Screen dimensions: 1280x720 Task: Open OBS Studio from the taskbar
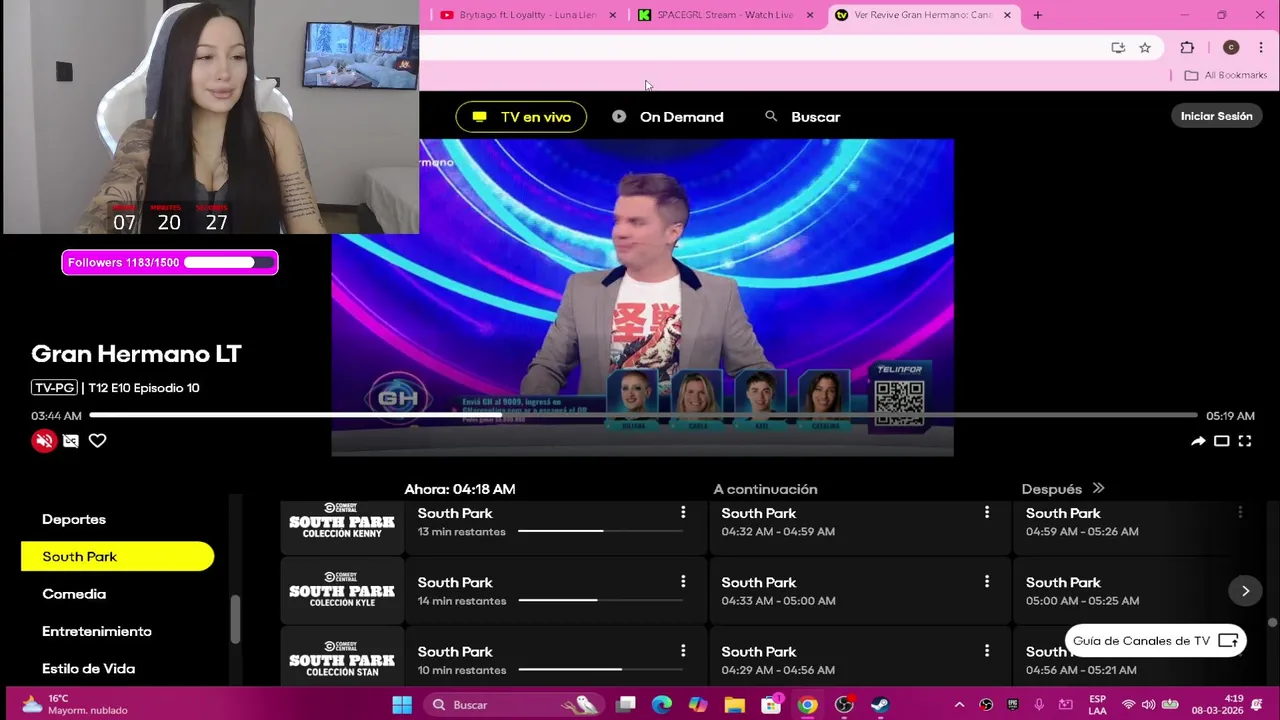tap(844, 705)
